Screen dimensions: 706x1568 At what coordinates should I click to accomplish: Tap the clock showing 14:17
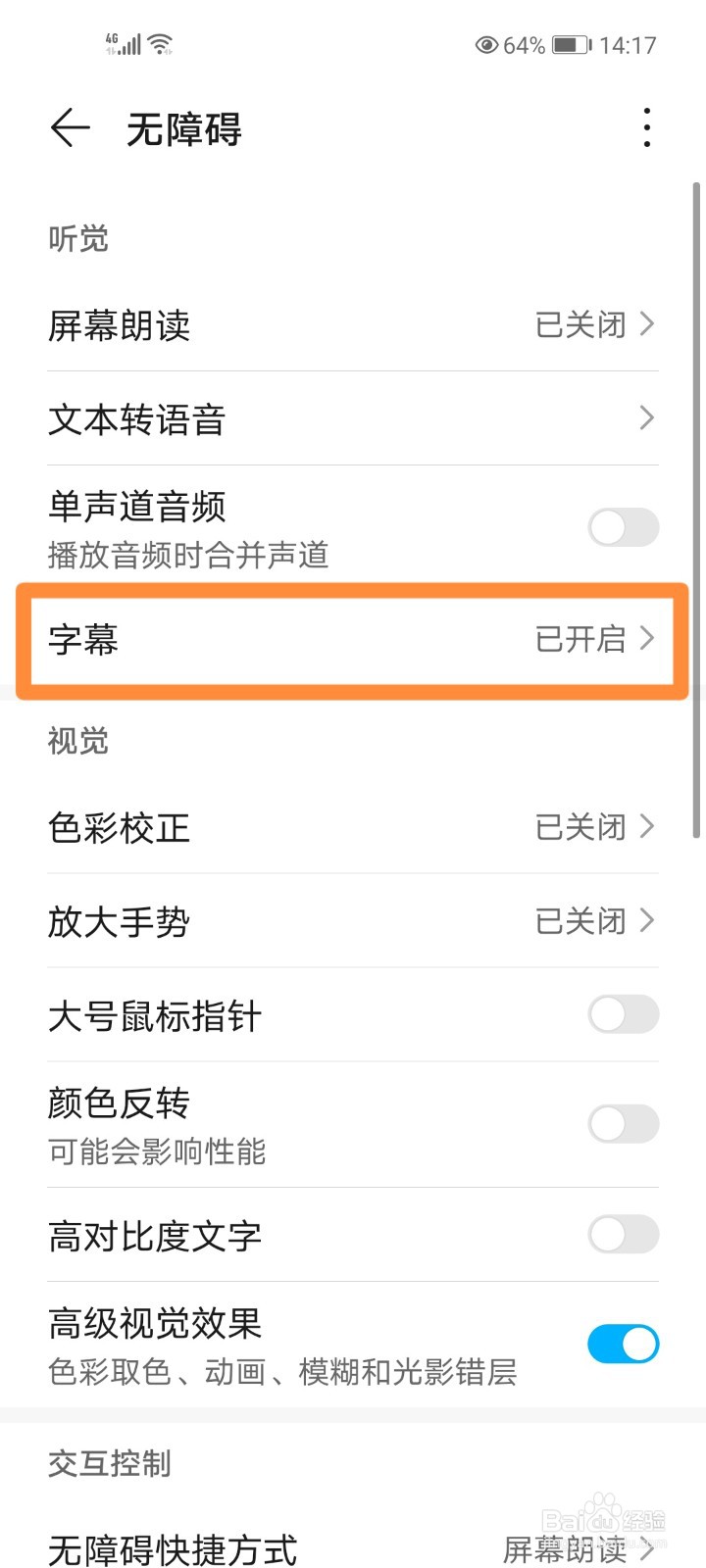pyautogui.click(x=628, y=45)
